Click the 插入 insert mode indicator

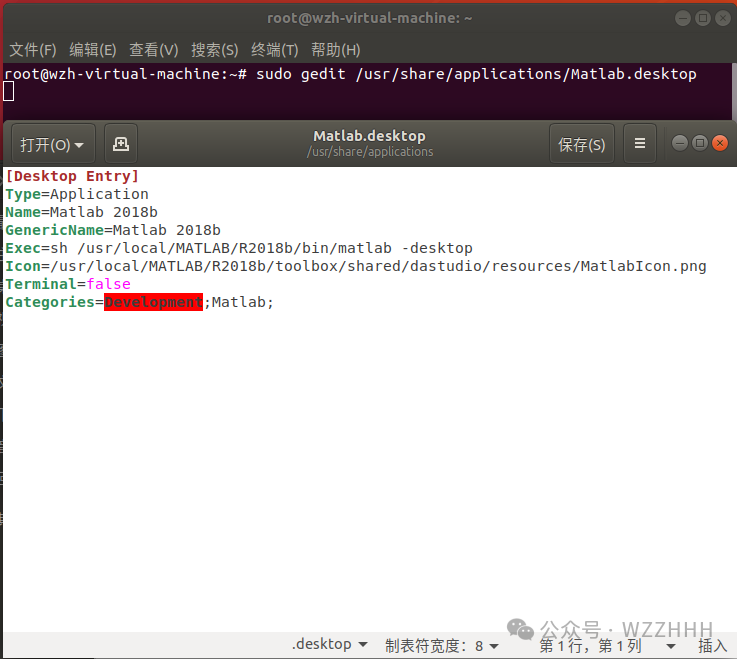point(713,646)
